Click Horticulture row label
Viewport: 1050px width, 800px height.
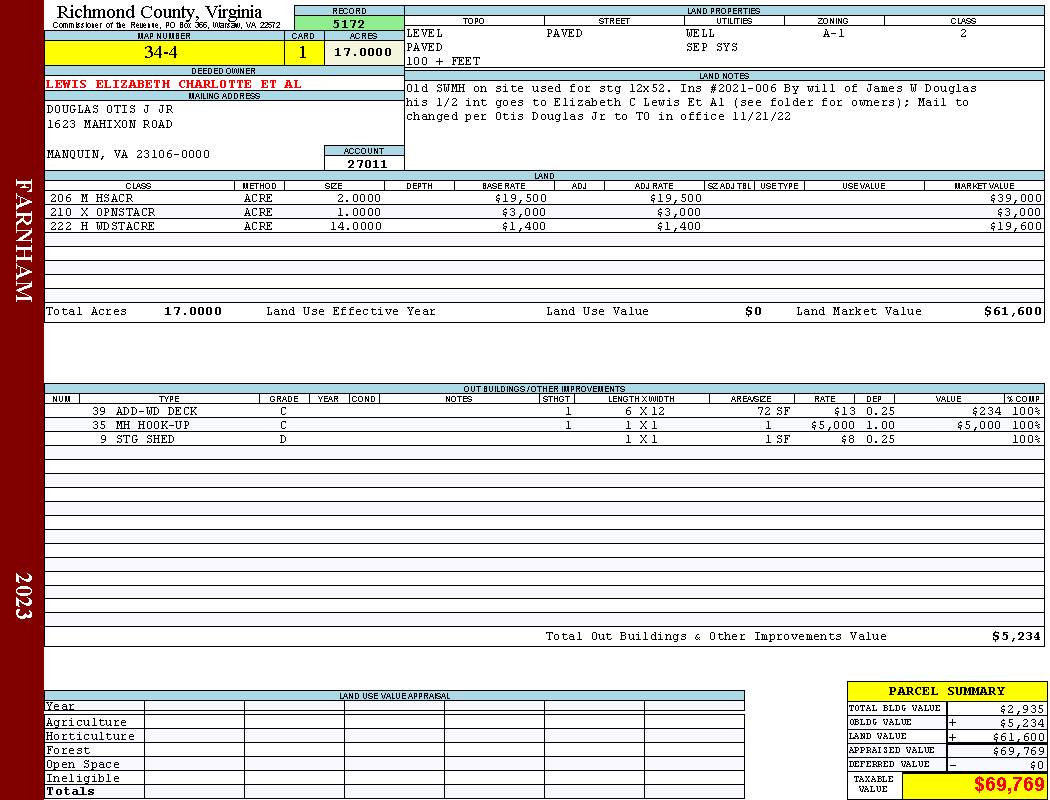point(90,736)
